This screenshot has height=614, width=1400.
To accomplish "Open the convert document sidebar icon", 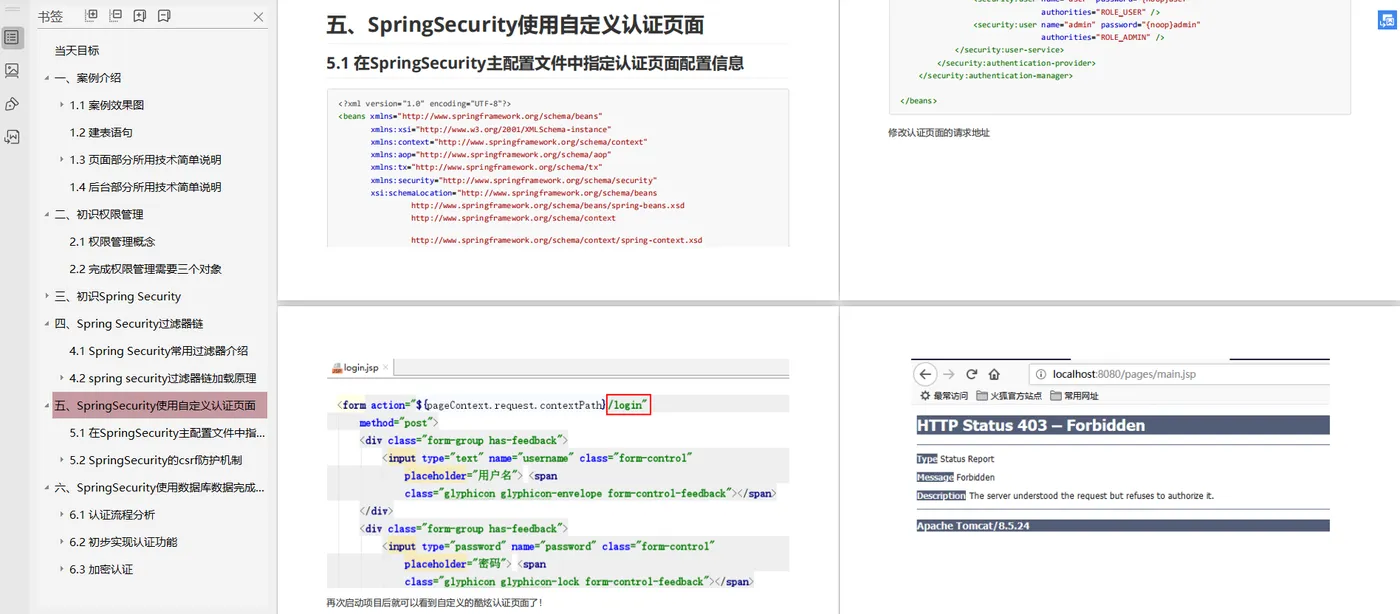I will click(x=12, y=137).
